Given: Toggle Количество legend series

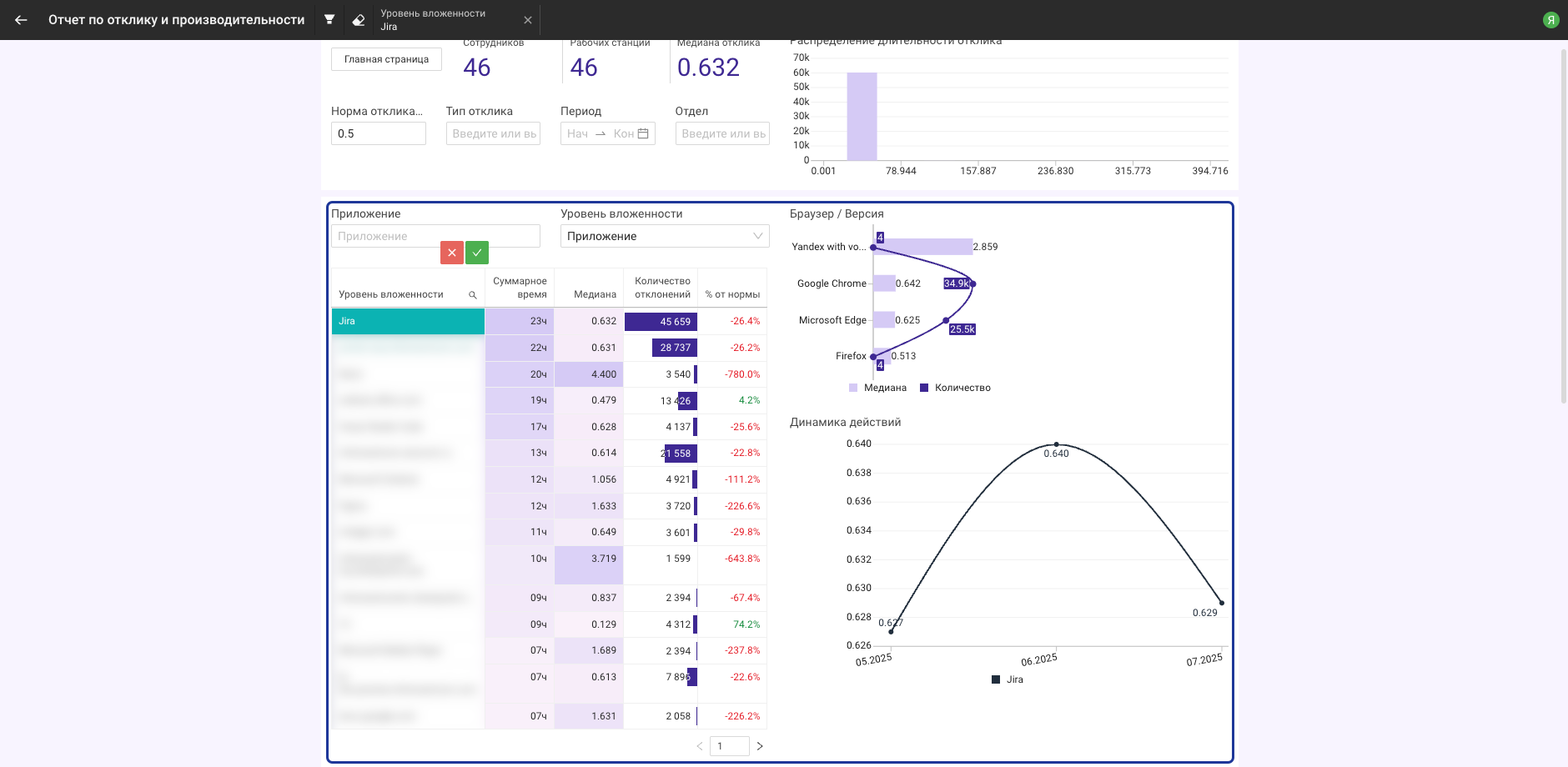Looking at the screenshot, I should [x=955, y=388].
